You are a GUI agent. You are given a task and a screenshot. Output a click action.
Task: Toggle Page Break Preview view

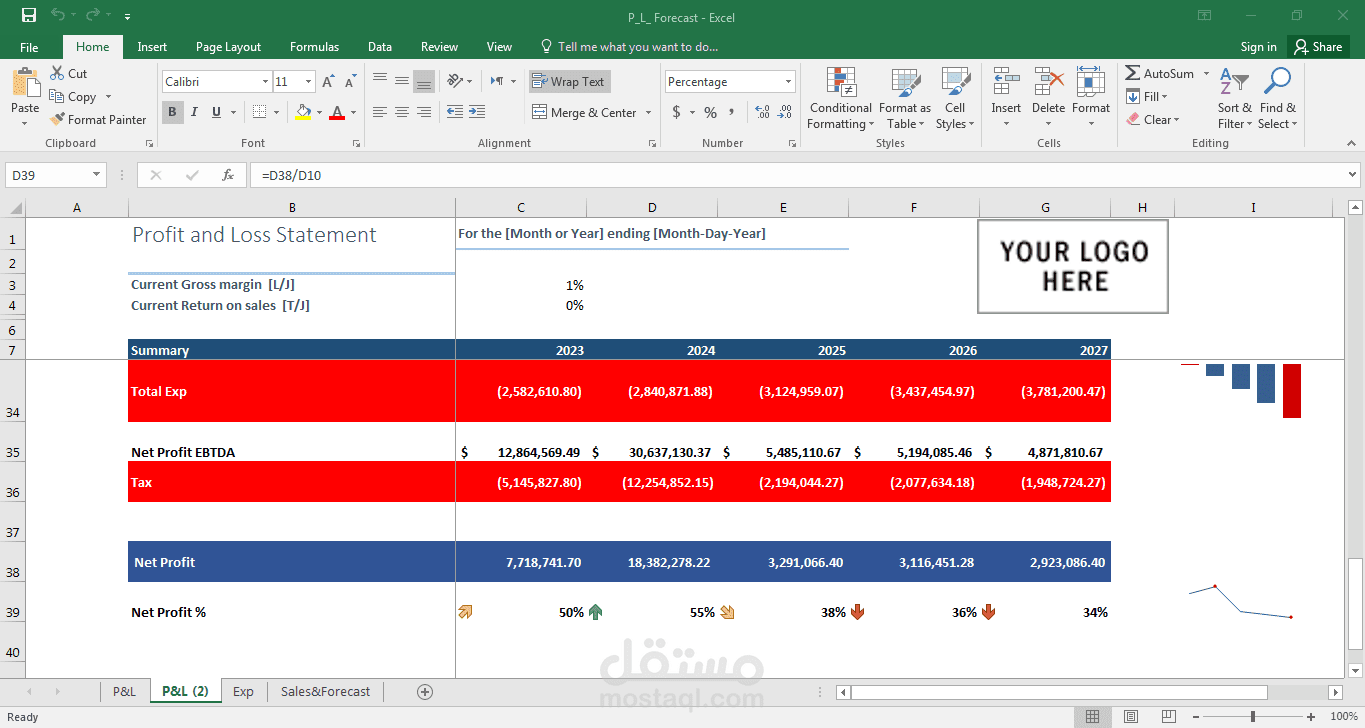click(1168, 716)
